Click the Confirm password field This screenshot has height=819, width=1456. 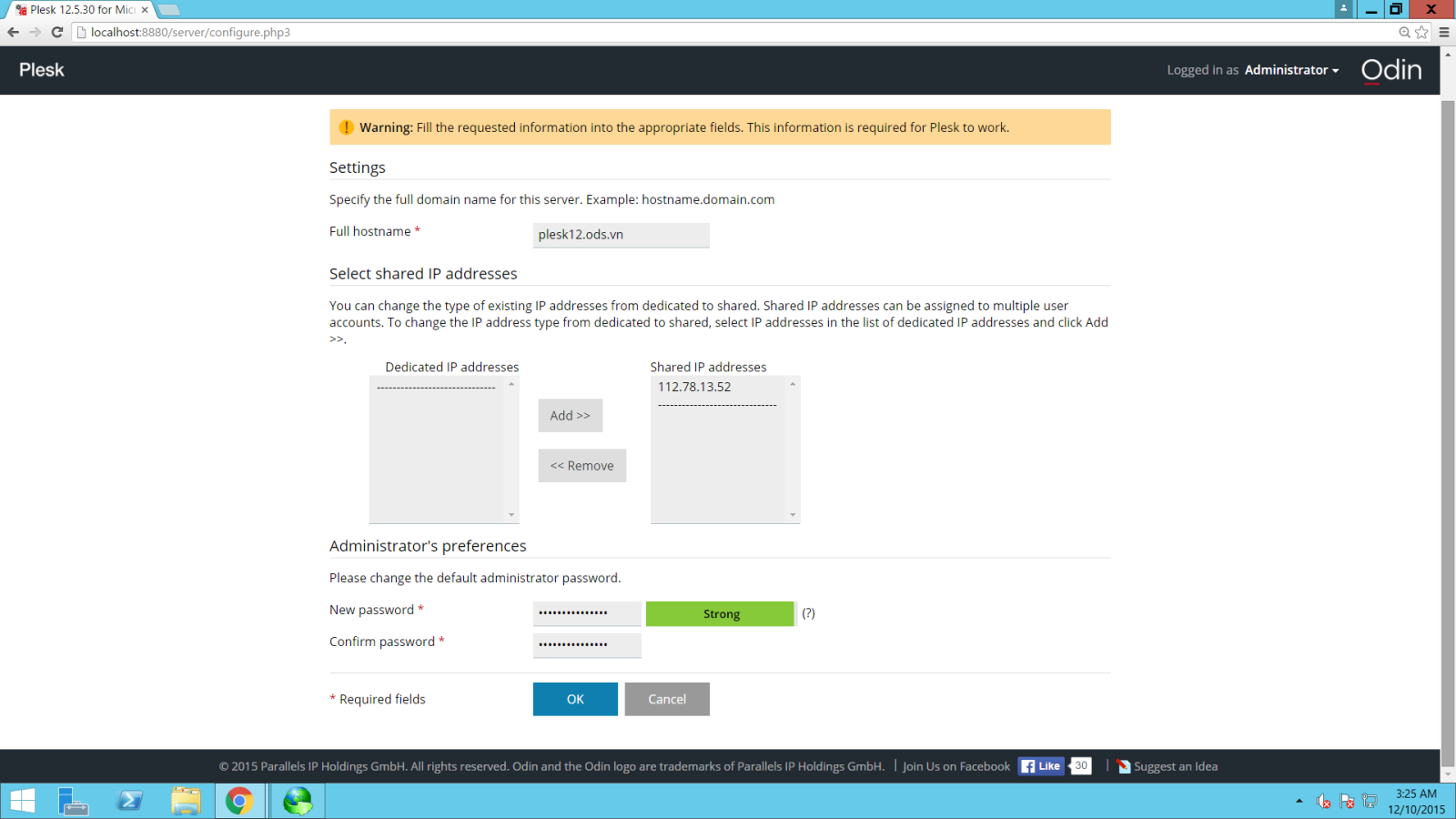pos(587,645)
